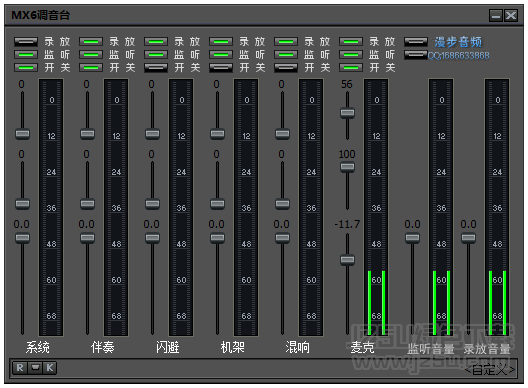Click the R button in bottom bar
Viewport: 528px width, 388px height.
click(20, 367)
